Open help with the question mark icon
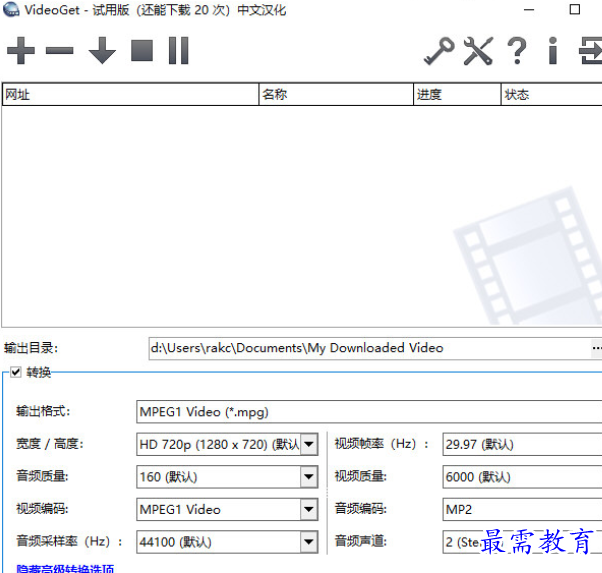The height and width of the screenshot is (573, 602). click(x=517, y=51)
